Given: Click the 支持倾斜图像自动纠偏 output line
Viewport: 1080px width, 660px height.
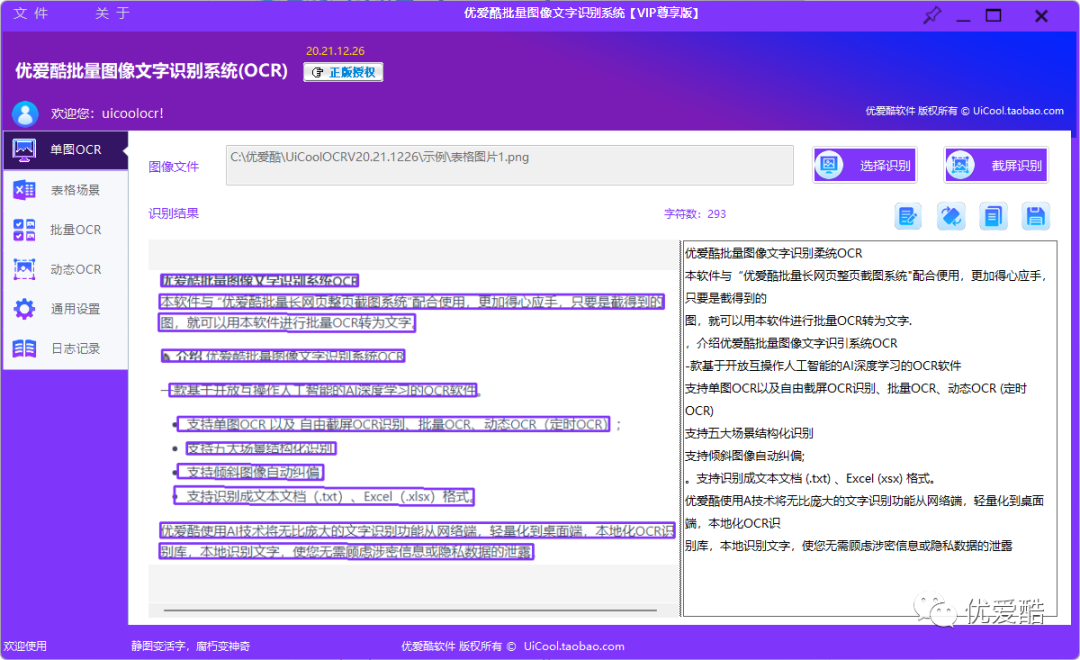Looking at the screenshot, I should pos(745,455).
